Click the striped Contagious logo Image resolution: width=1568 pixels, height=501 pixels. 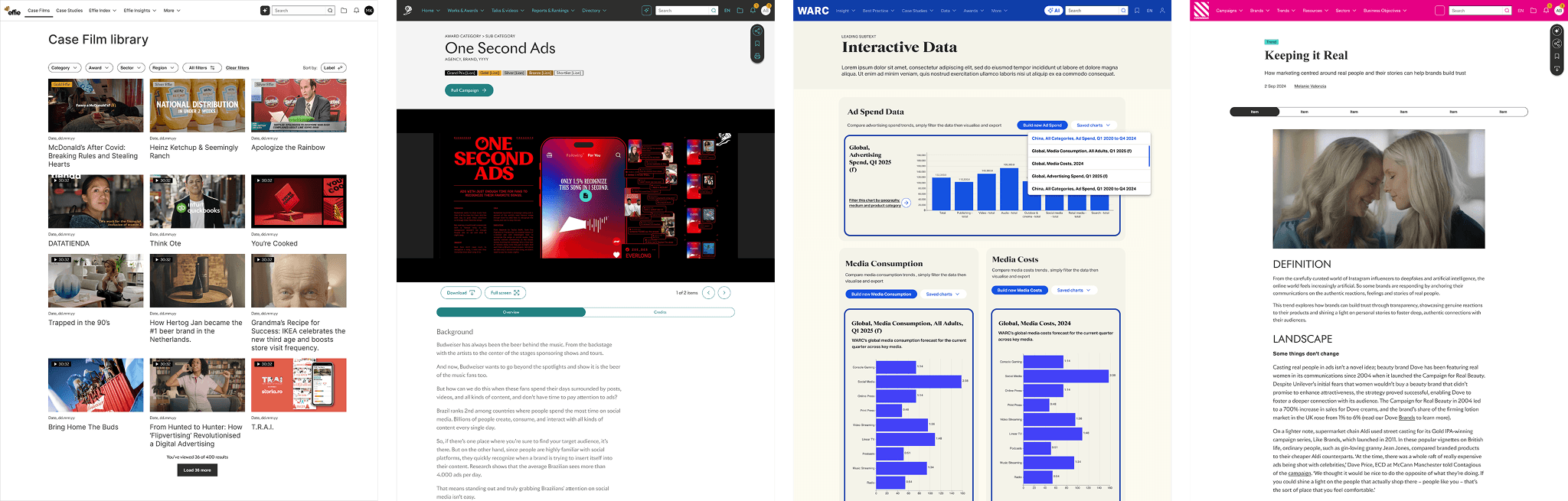coord(1201,11)
